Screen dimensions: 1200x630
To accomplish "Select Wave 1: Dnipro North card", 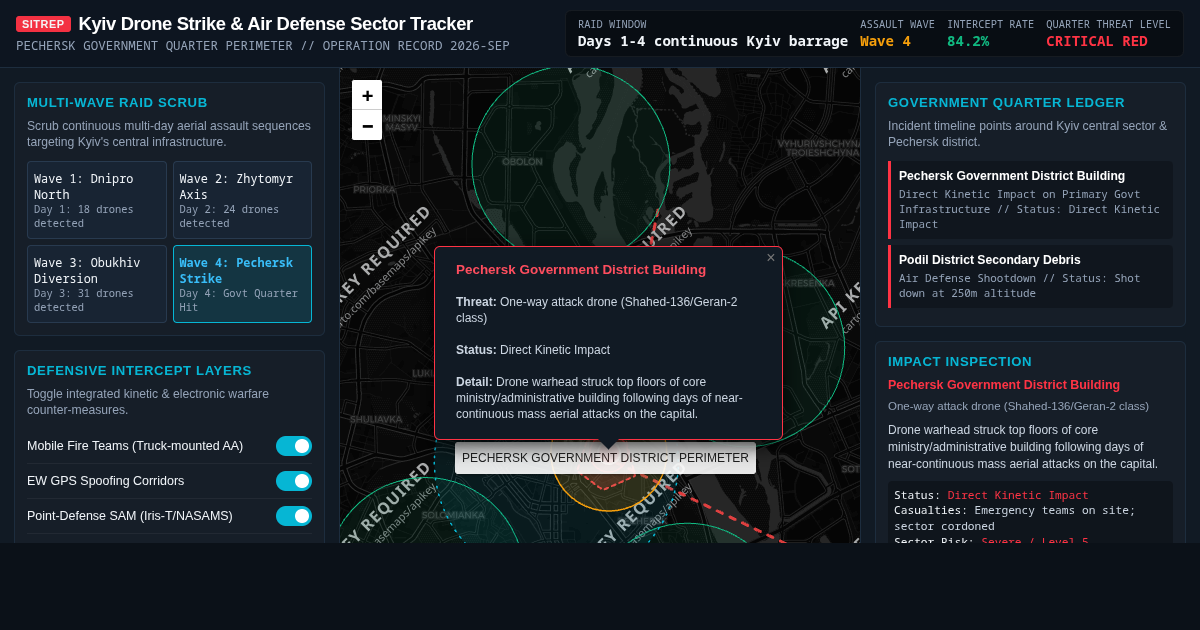I will coord(97,200).
